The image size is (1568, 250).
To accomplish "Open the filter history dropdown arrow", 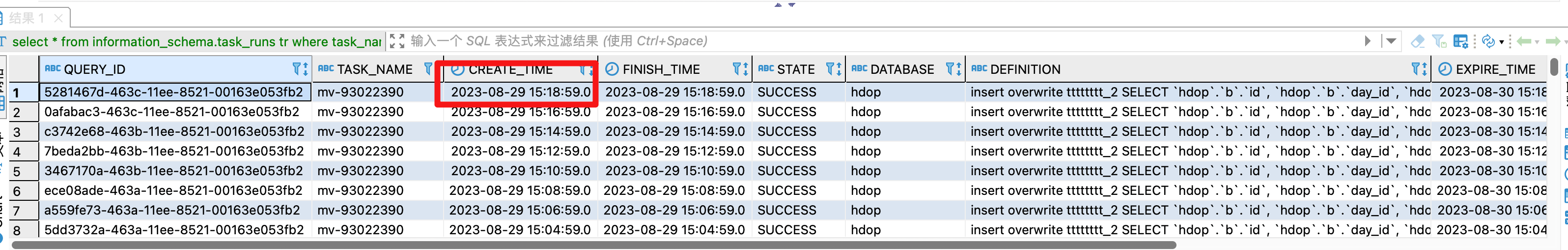I will pos(1392,41).
